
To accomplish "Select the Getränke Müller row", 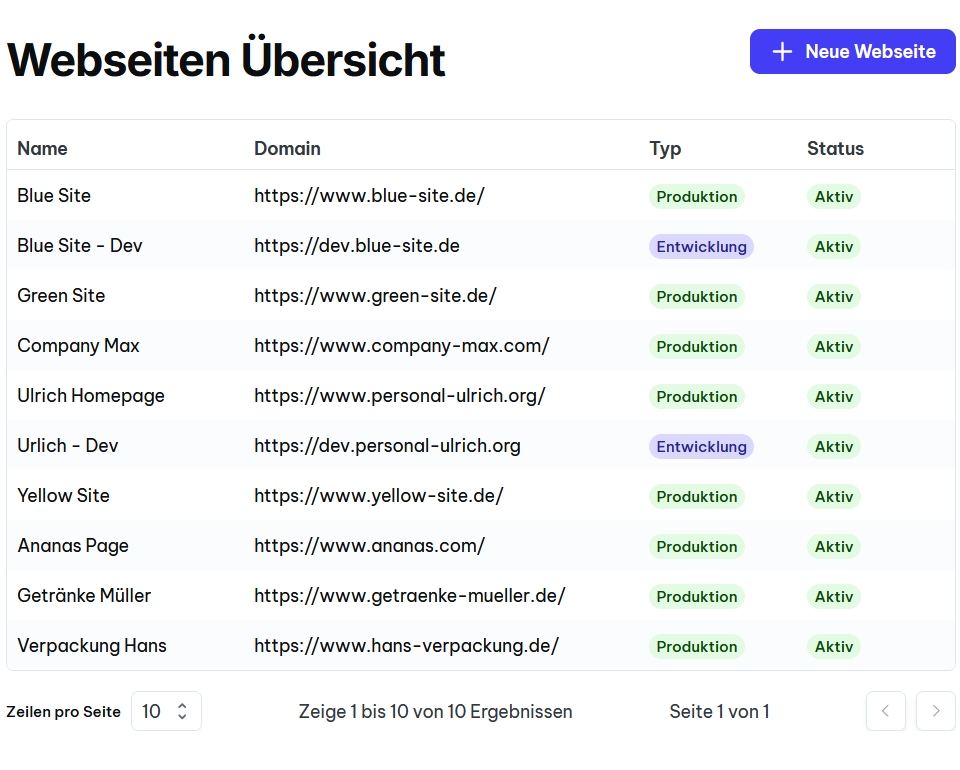I will coord(84,596).
